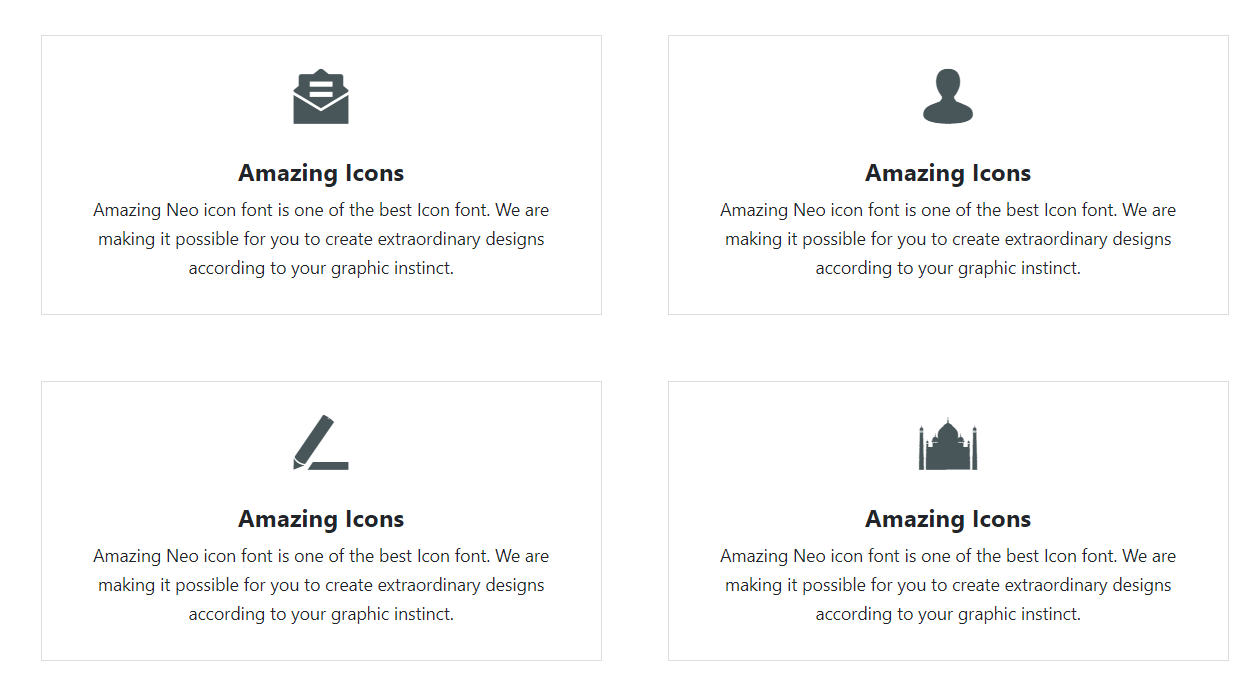Select the pencil edit icon
1260x700 pixels.
pyautogui.click(x=321, y=442)
